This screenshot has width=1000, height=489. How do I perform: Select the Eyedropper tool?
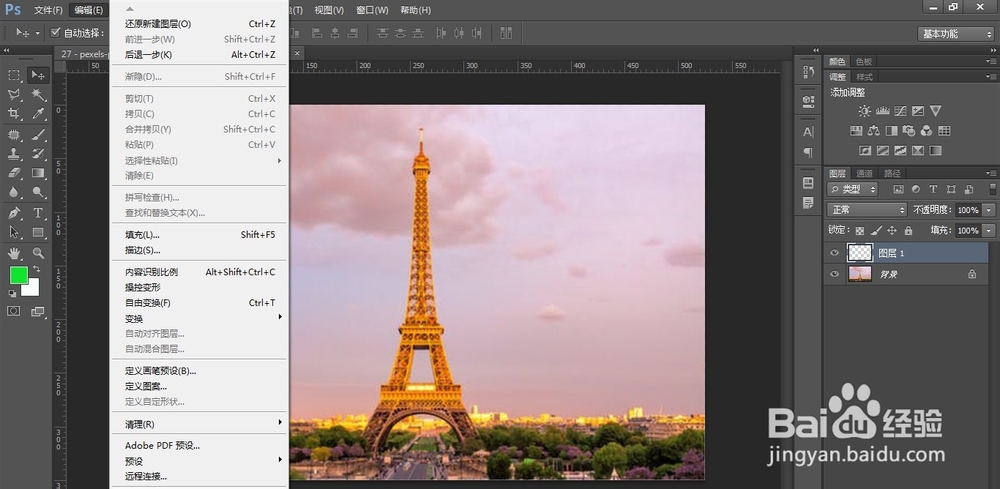point(38,113)
